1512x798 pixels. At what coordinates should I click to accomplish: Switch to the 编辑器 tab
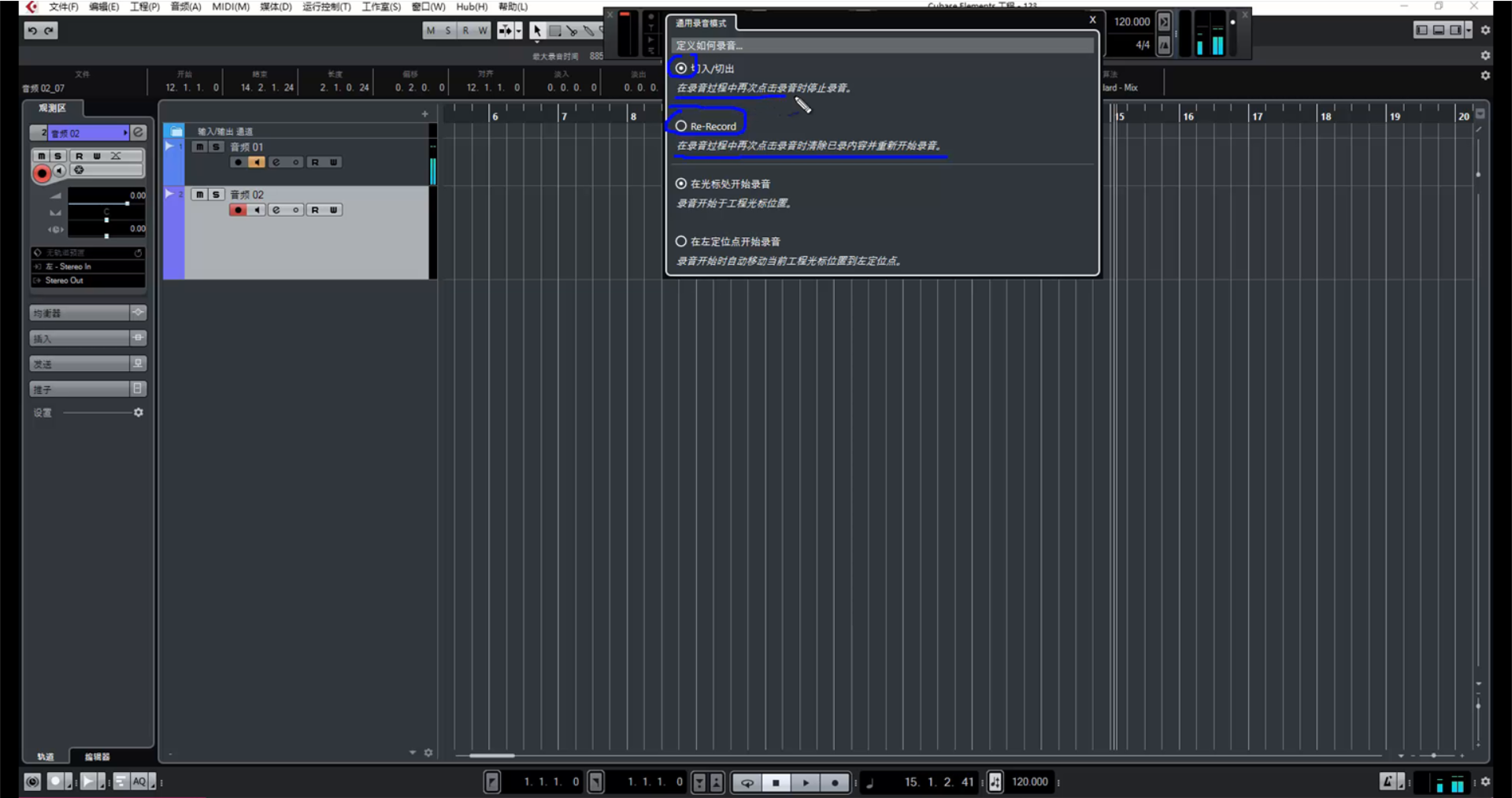(x=97, y=757)
